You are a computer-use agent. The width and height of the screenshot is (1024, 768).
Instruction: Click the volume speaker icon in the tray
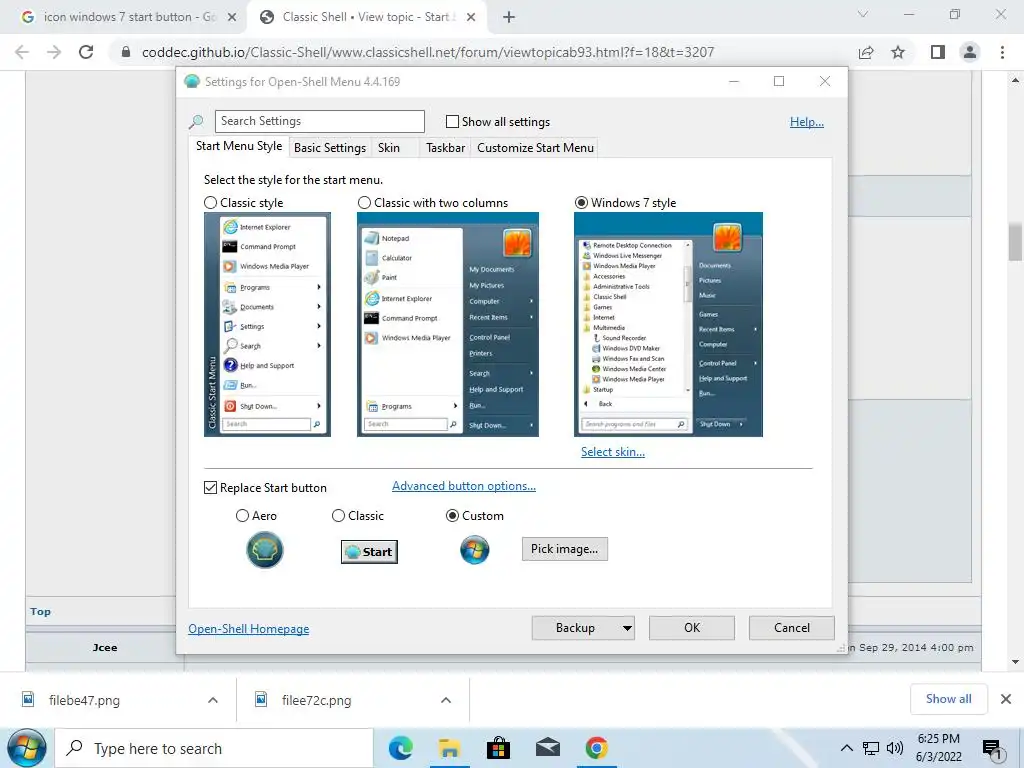(x=895, y=748)
